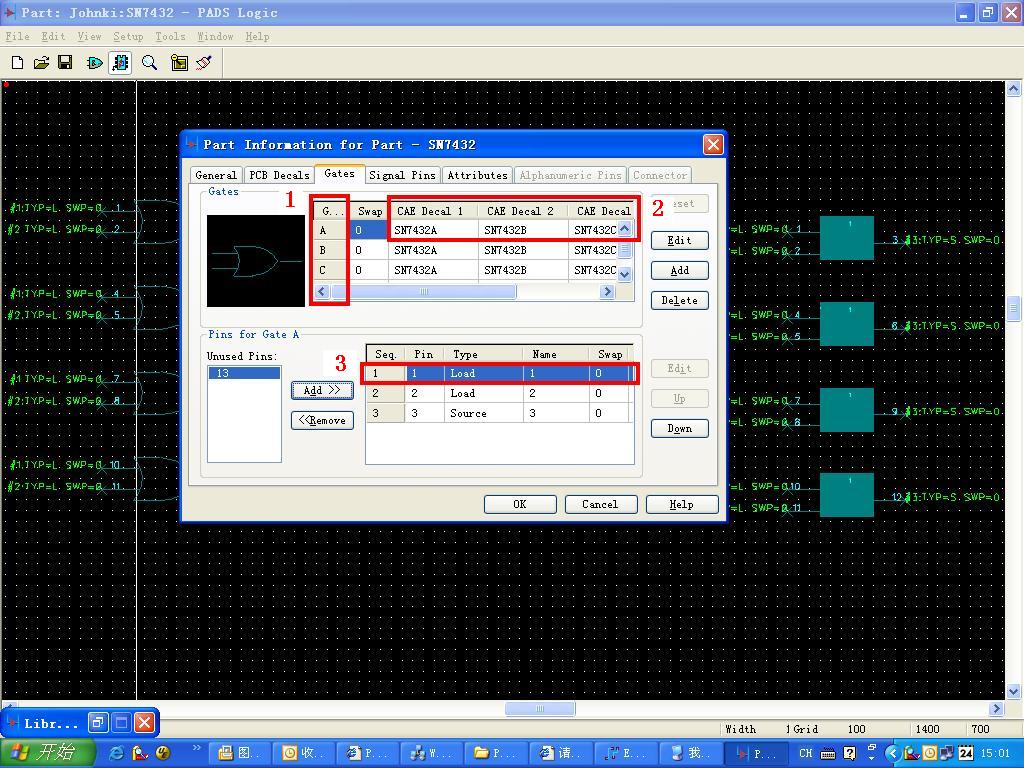Image resolution: width=1024 pixels, height=768 pixels.
Task: Click main window horizontal scrollbar thumb
Action: 540,708
